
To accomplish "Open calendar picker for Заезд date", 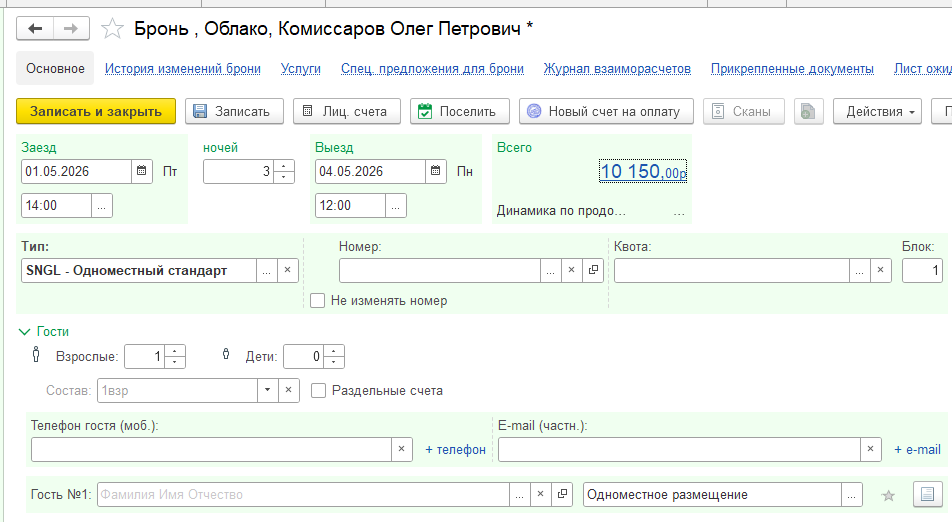I will tap(141, 171).
